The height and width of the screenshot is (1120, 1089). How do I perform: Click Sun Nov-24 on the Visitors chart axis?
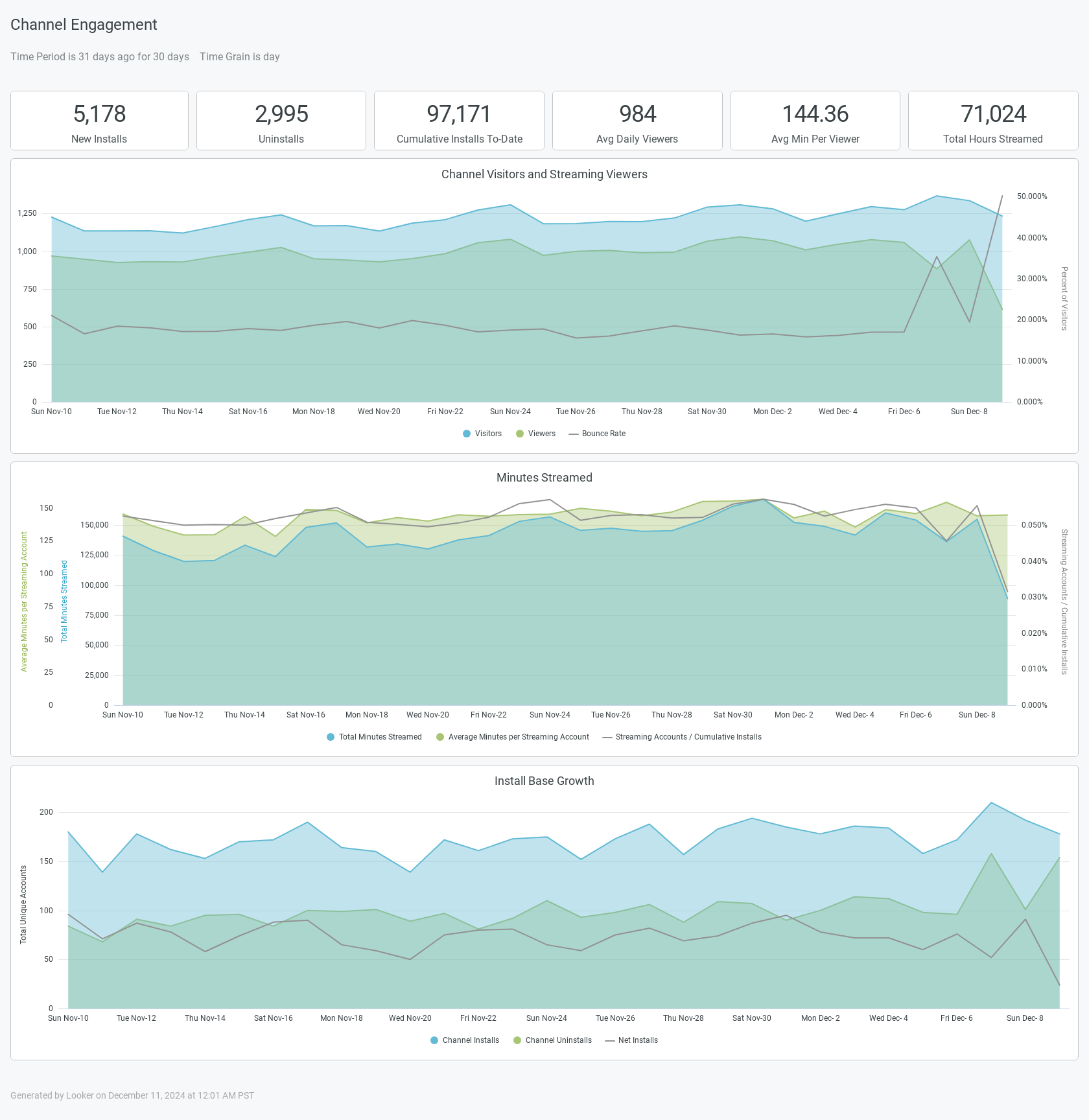(510, 412)
